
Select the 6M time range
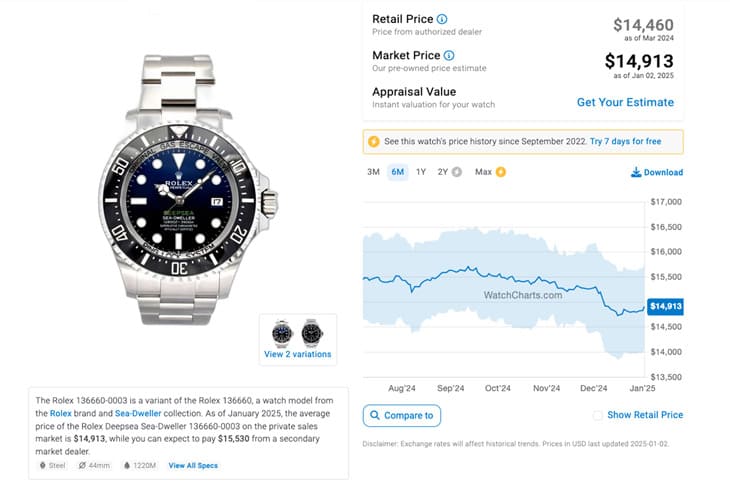(397, 172)
